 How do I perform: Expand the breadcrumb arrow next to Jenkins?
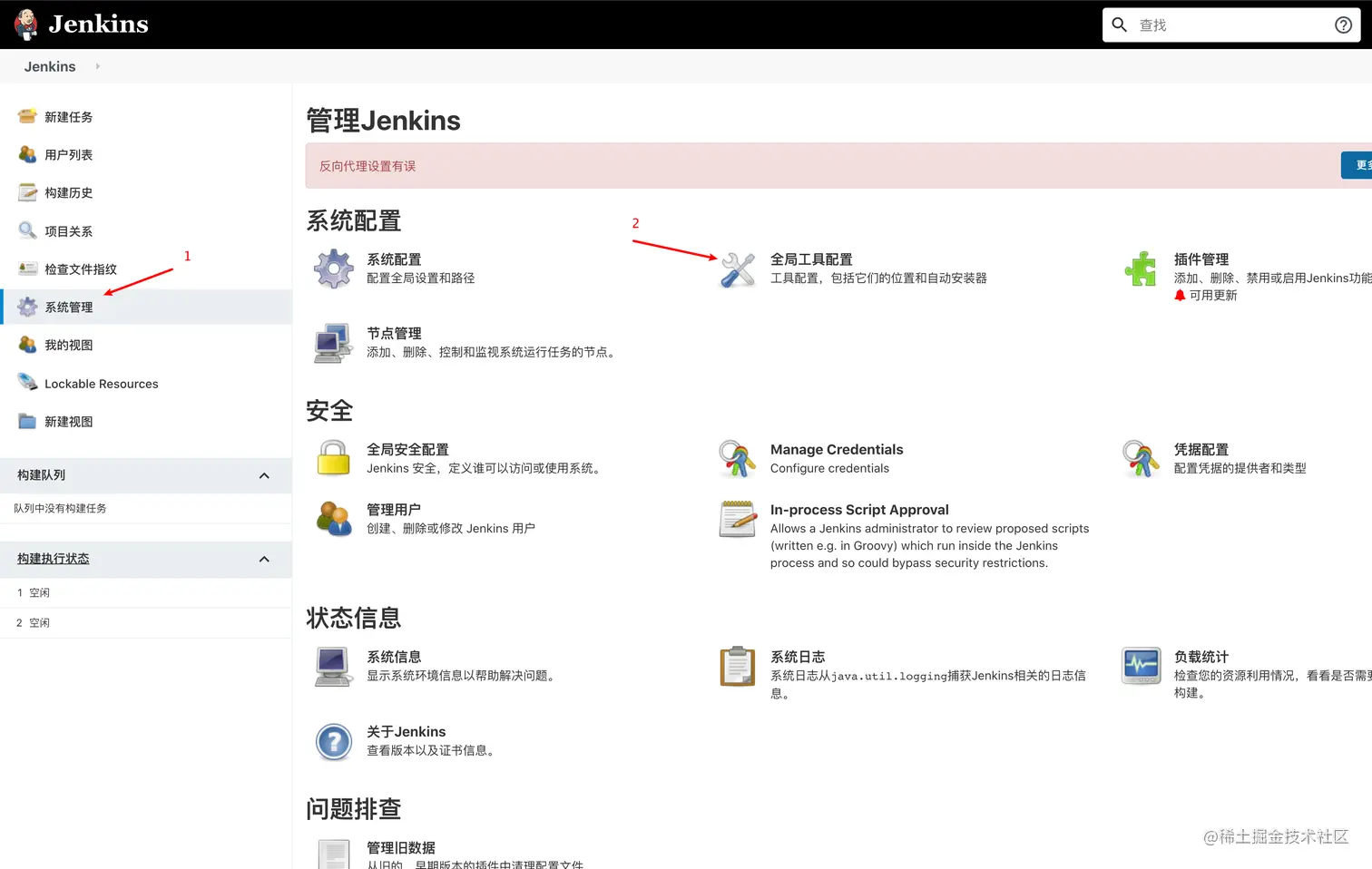point(97,66)
